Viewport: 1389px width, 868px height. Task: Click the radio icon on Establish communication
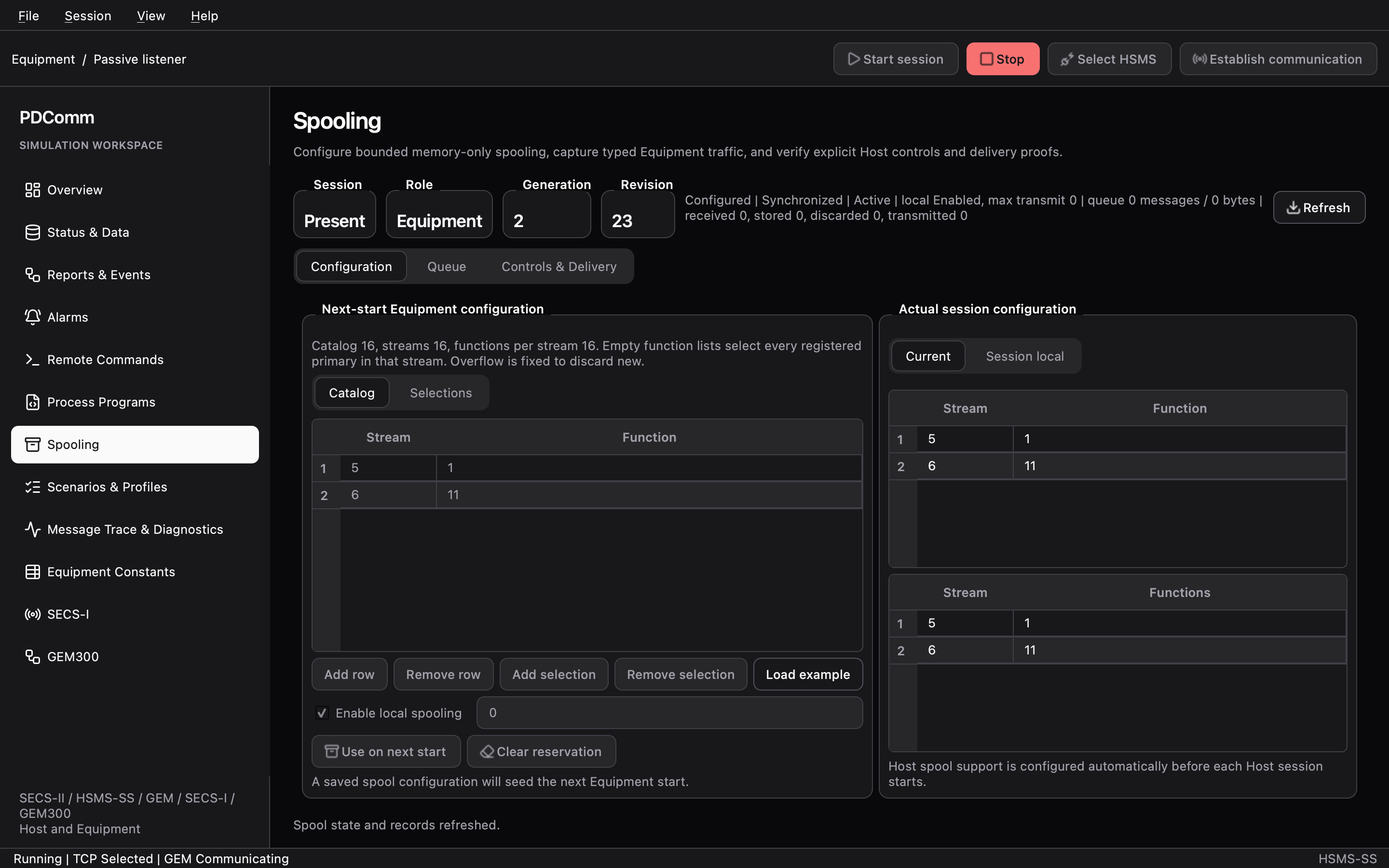(x=1199, y=59)
